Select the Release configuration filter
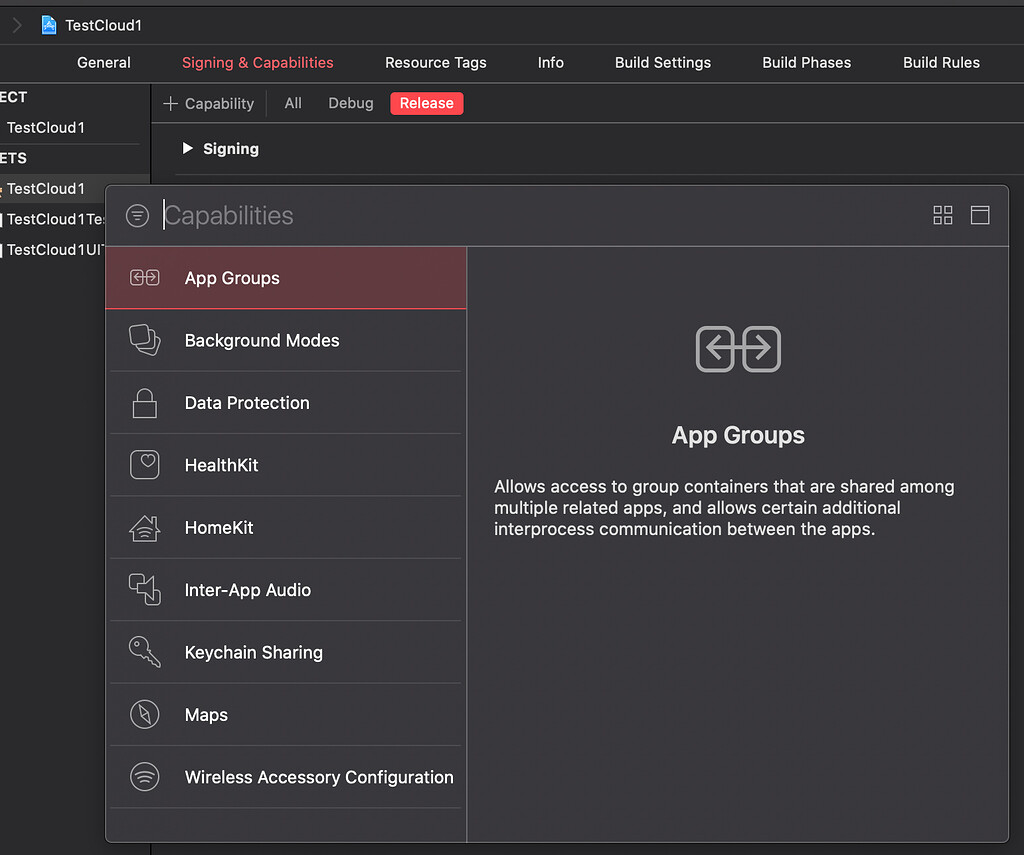This screenshot has width=1024, height=855. (x=426, y=103)
